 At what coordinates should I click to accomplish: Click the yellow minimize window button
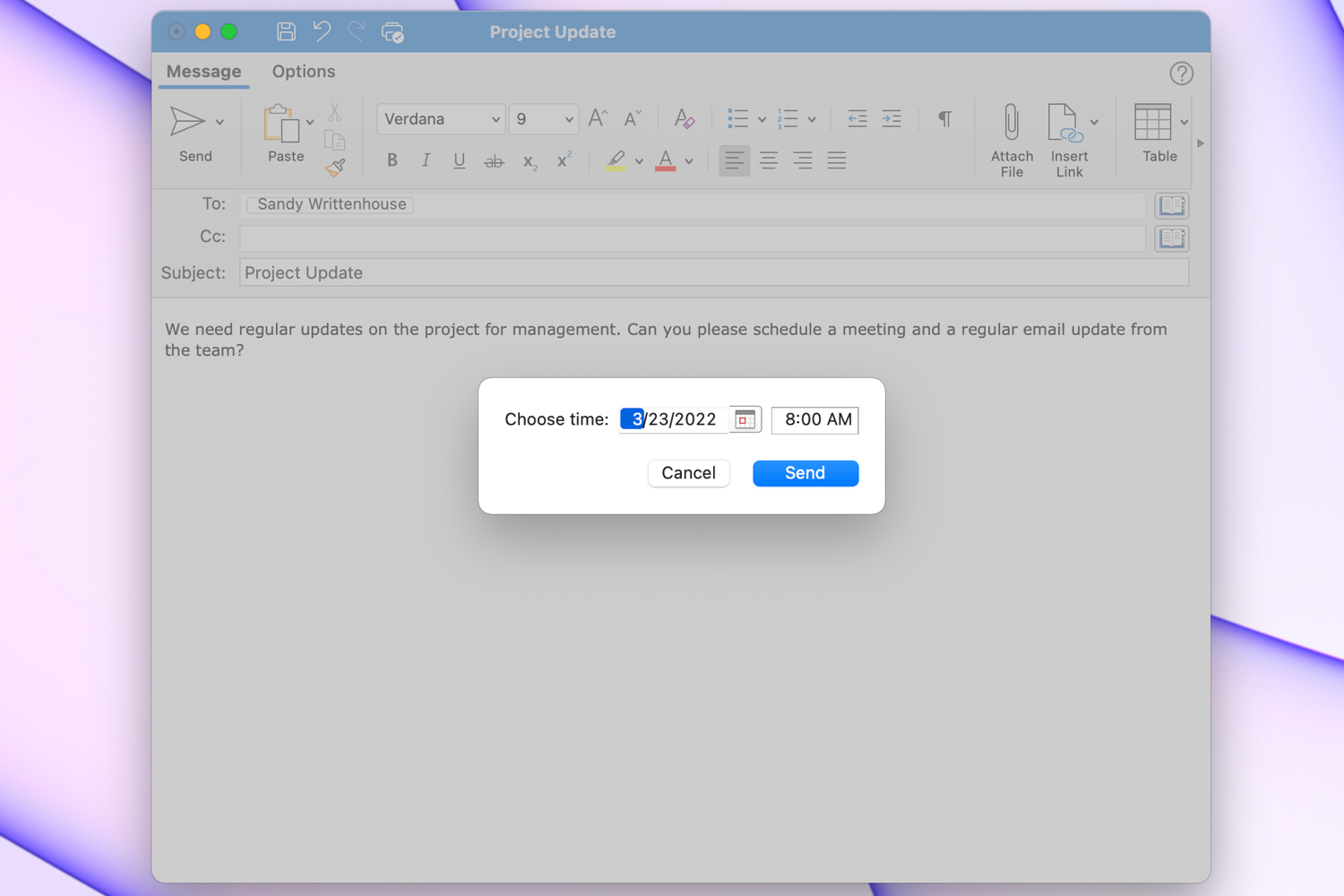[202, 32]
